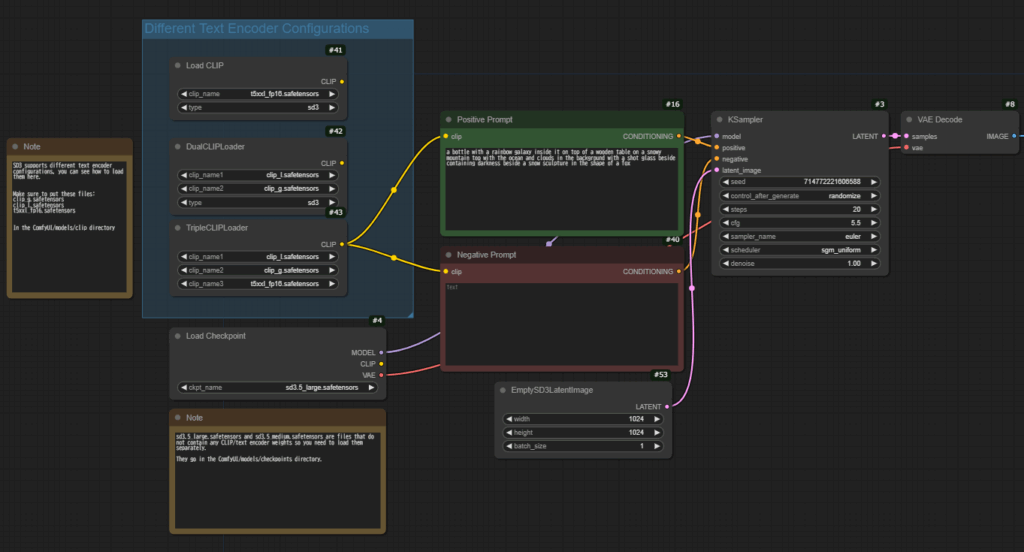This screenshot has width=1024, height=552.
Task: Collapse the TripleCLIPLoader node via its title dot
Action: tap(178, 228)
